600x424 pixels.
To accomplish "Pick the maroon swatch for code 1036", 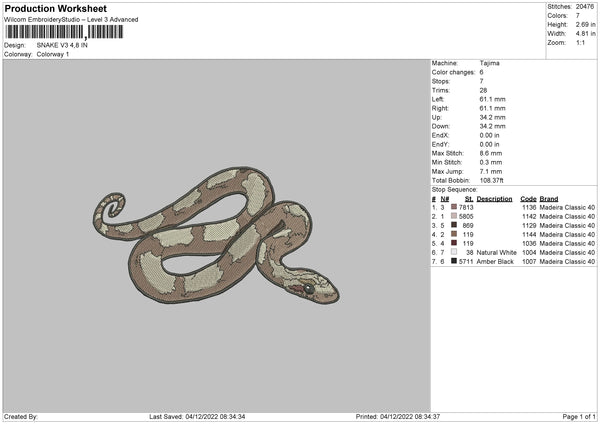I will [x=454, y=243].
